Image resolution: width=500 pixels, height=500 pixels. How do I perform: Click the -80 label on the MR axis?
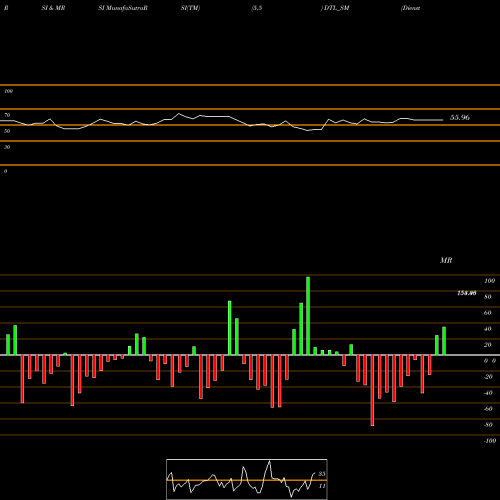click(488, 425)
